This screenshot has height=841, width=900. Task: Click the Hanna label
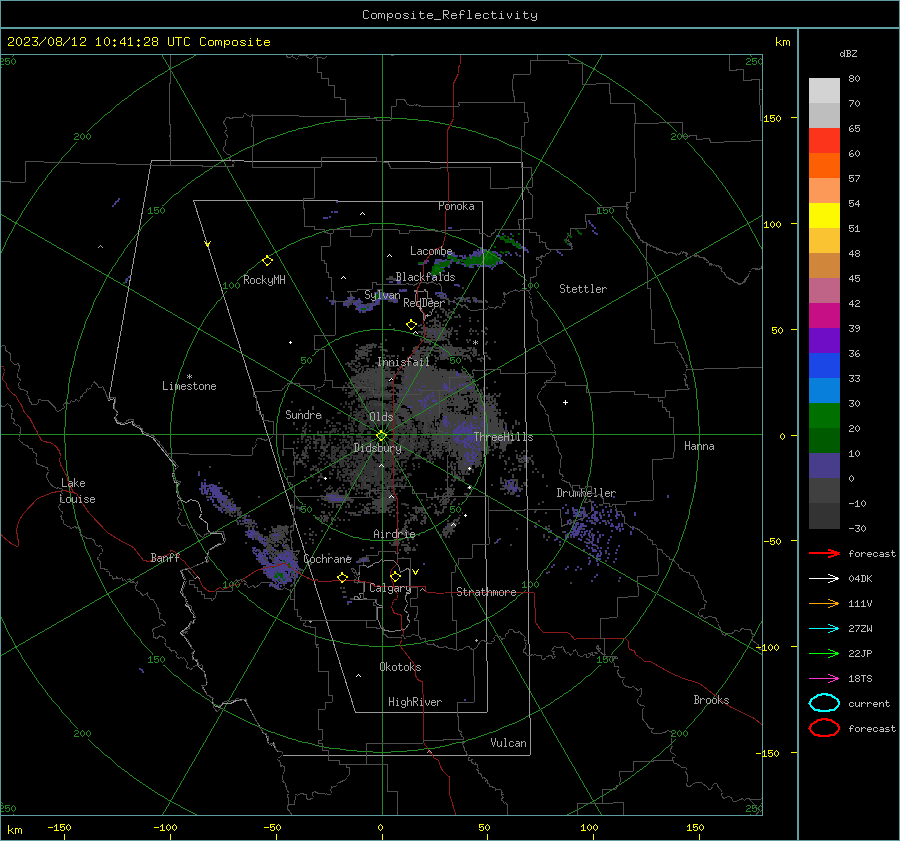click(699, 446)
